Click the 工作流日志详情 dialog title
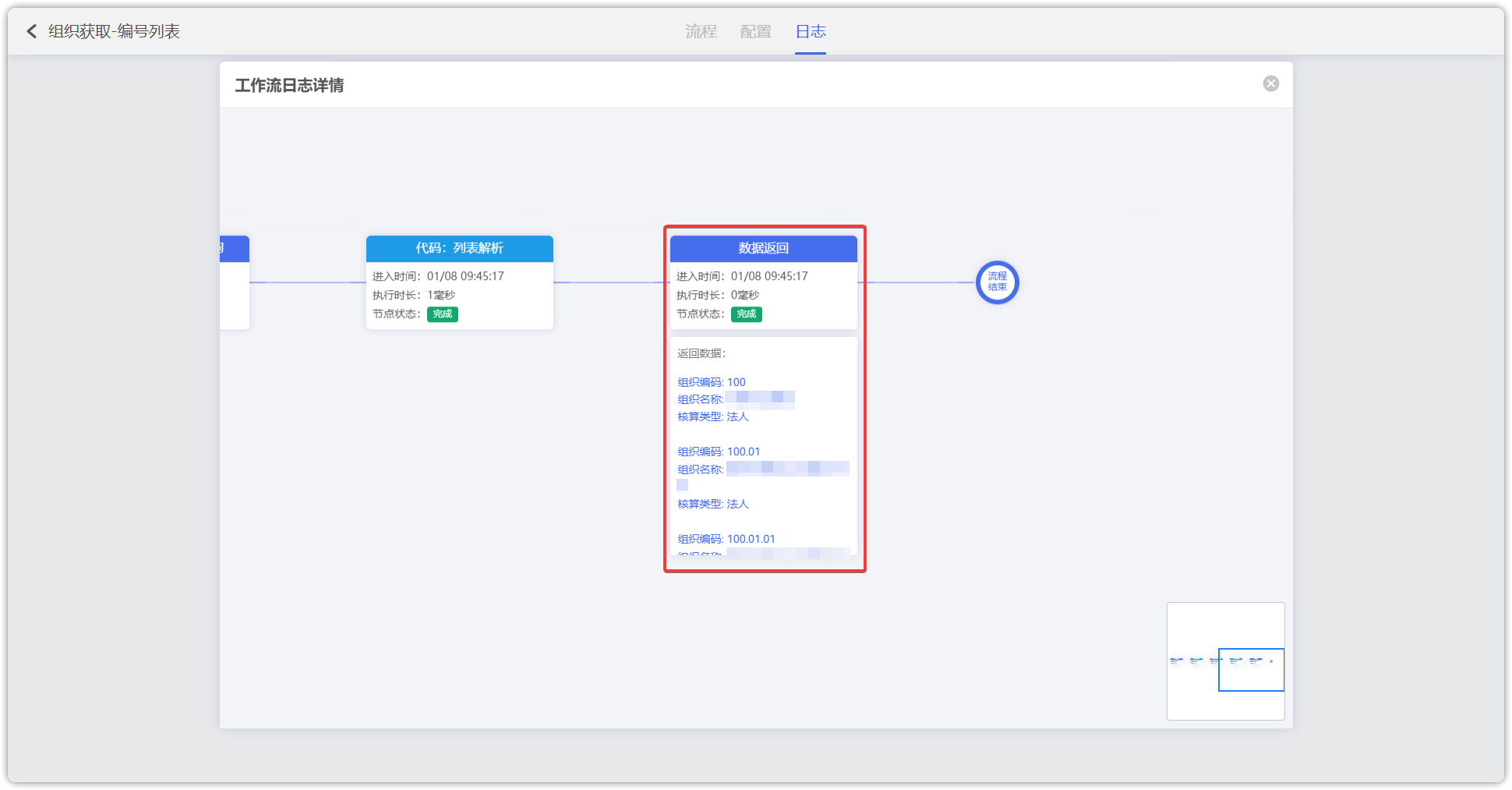 coord(289,85)
